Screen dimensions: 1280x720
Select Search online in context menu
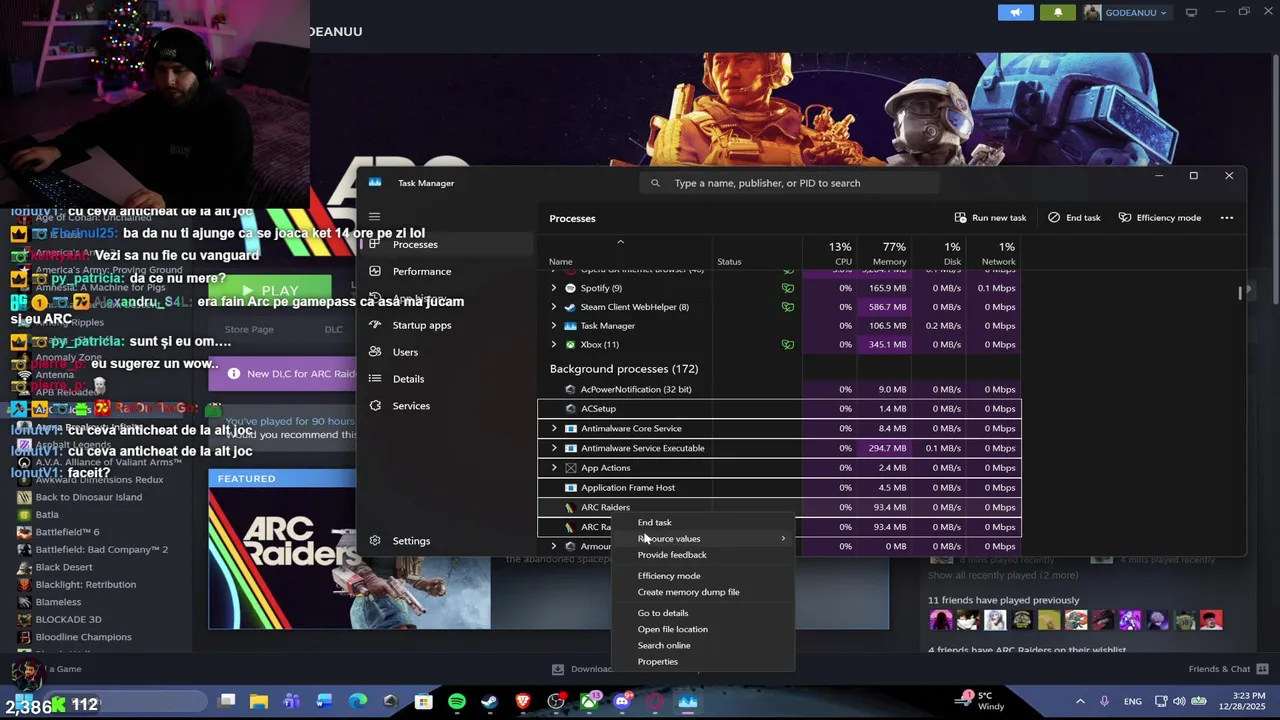[x=664, y=645]
